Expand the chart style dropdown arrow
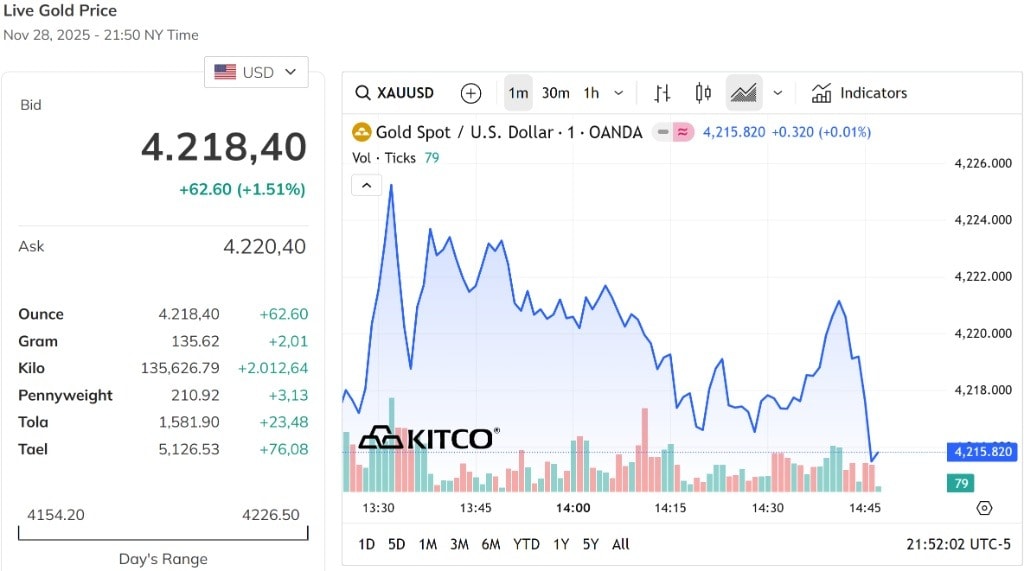Screen dimensions: 1024x571 pos(778,93)
